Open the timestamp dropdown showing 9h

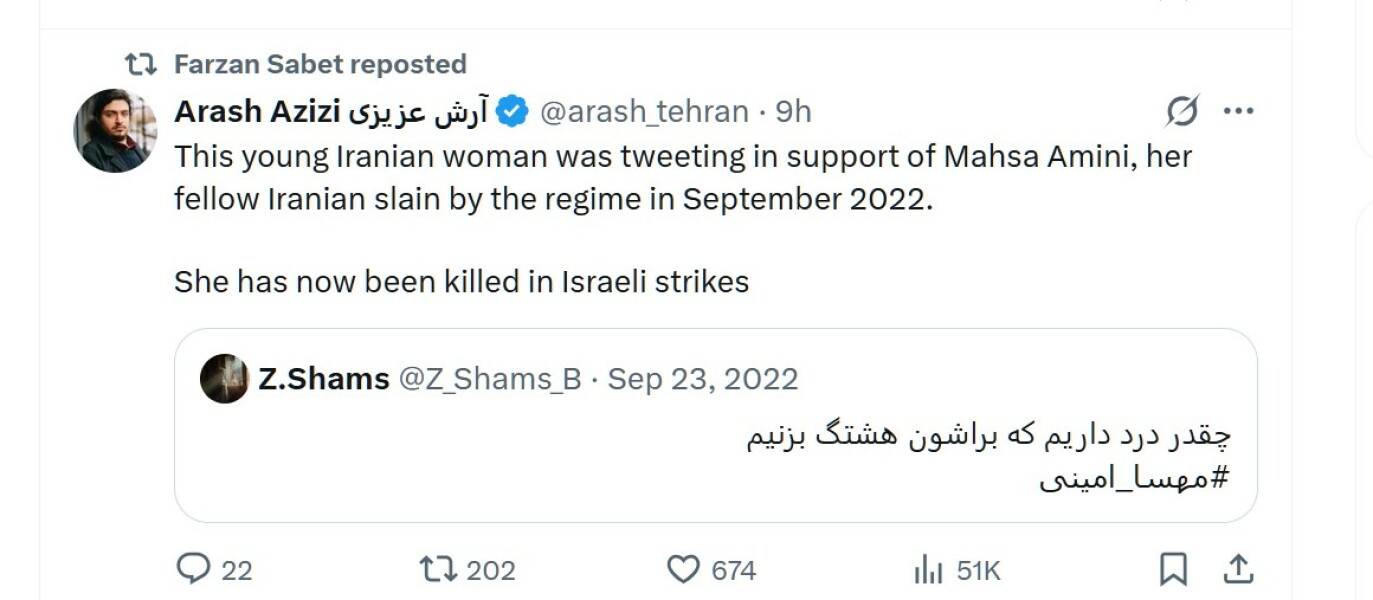(x=793, y=112)
